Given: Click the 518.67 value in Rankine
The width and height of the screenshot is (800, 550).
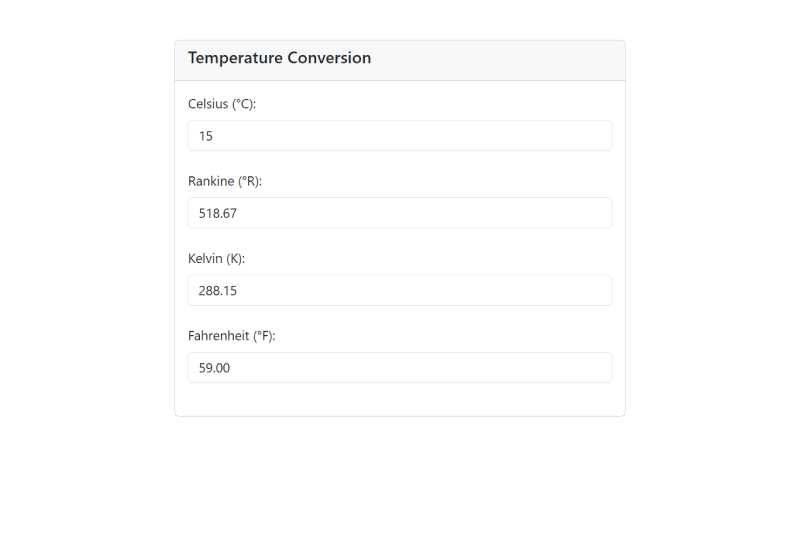Looking at the screenshot, I should [218, 213].
